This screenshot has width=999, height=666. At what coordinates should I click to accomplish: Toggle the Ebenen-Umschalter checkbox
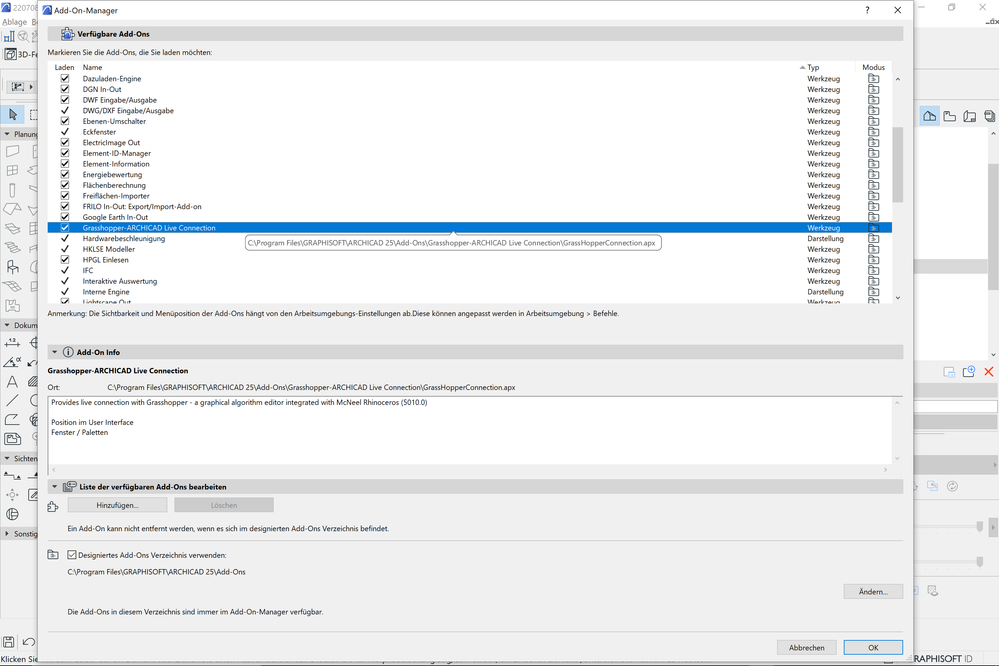(65, 121)
